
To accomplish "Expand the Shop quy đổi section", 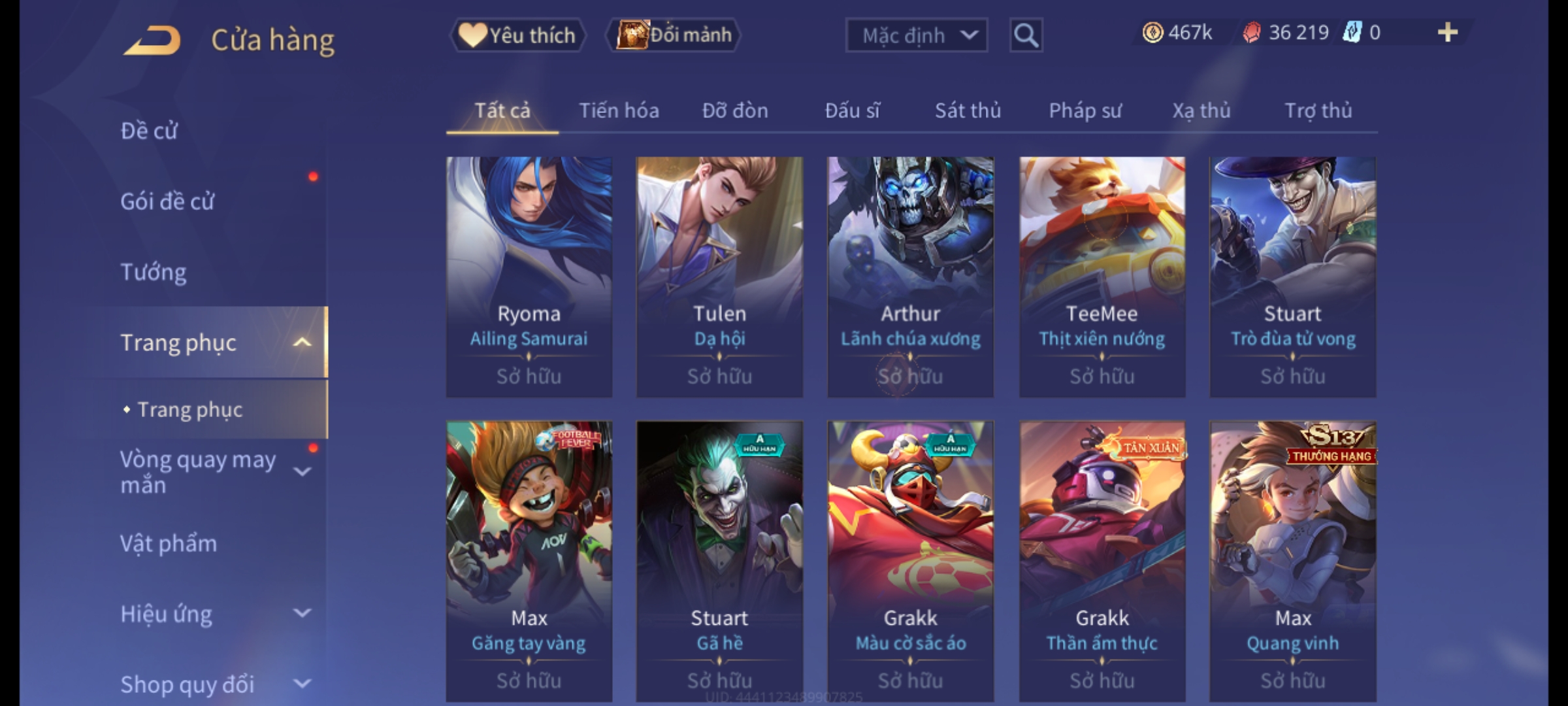I will [302, 684].
